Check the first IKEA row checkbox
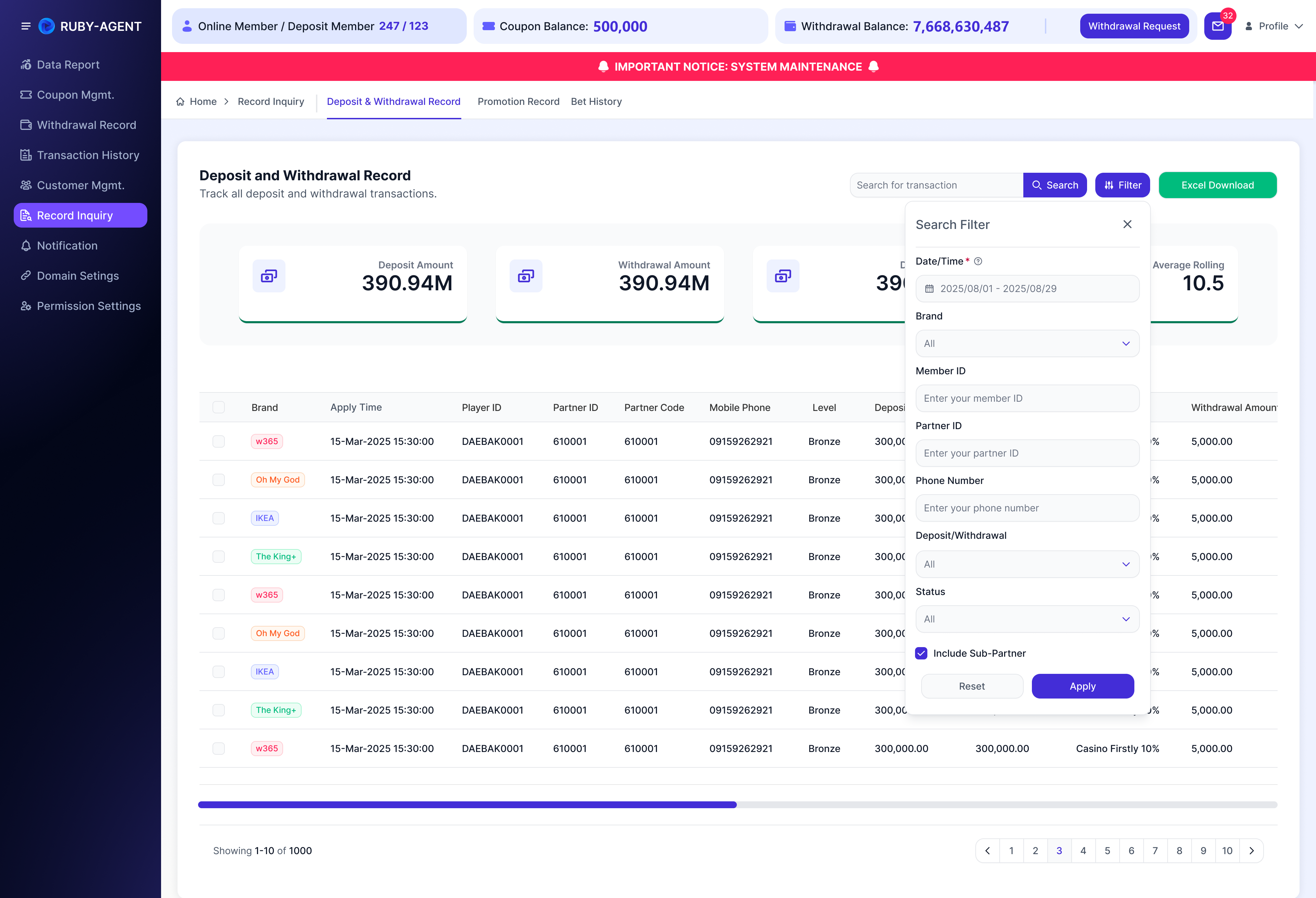This screenshot has width=1316, height=898. click(x=219, y=518)
